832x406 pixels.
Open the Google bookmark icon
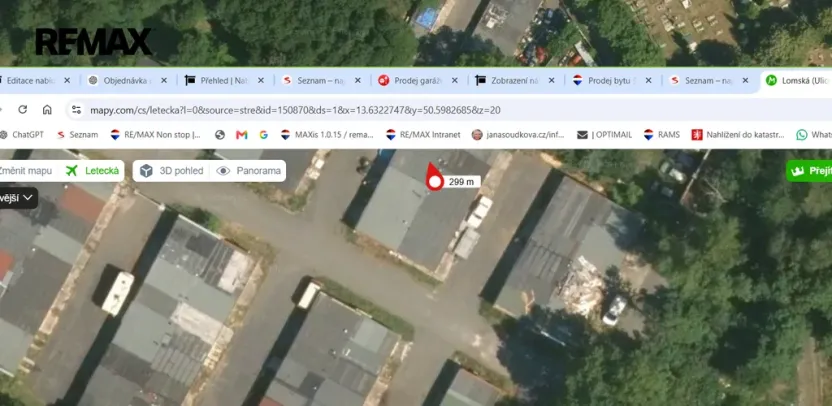pyautogui.click(x=263, y=135)
